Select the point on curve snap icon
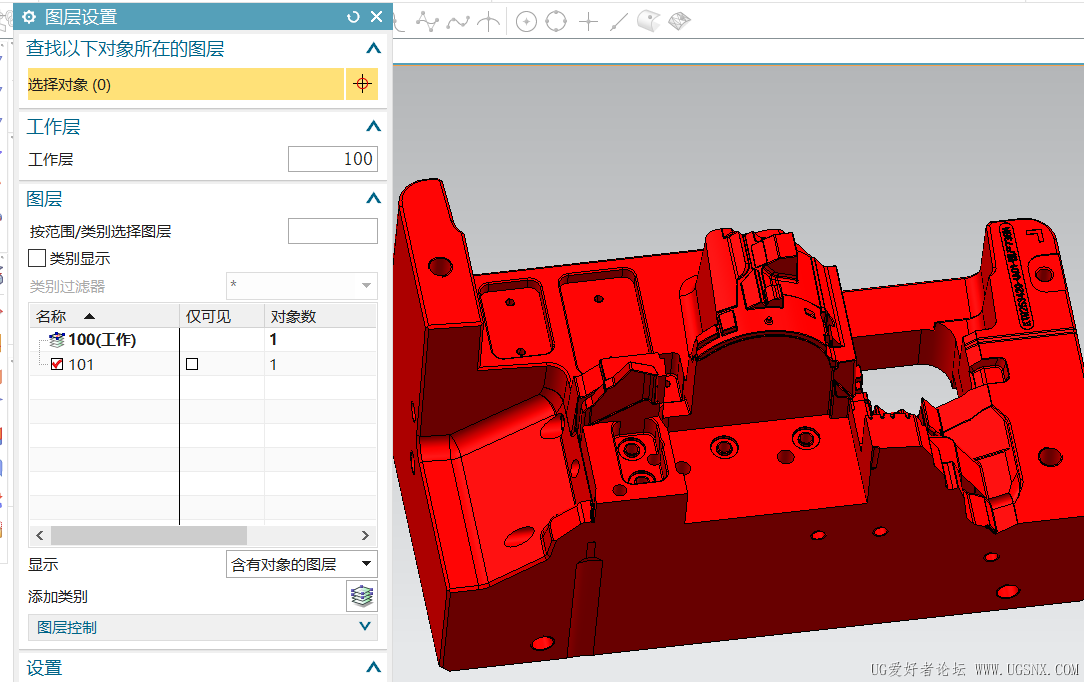Viewport: 1084px width, 682px height. click(618, 21)
